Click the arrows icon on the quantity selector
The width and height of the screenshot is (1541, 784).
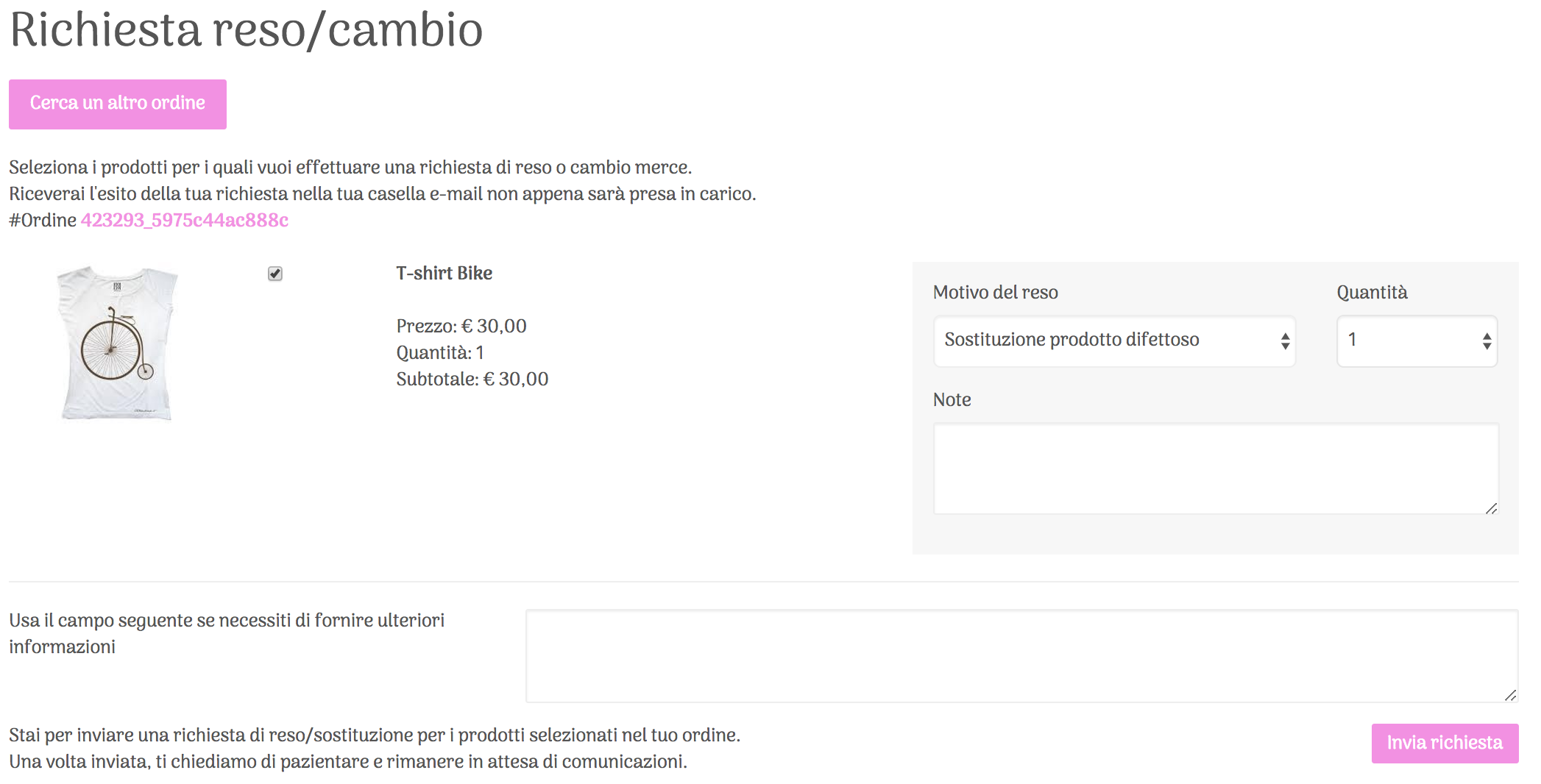click(x=1487, y=341)
